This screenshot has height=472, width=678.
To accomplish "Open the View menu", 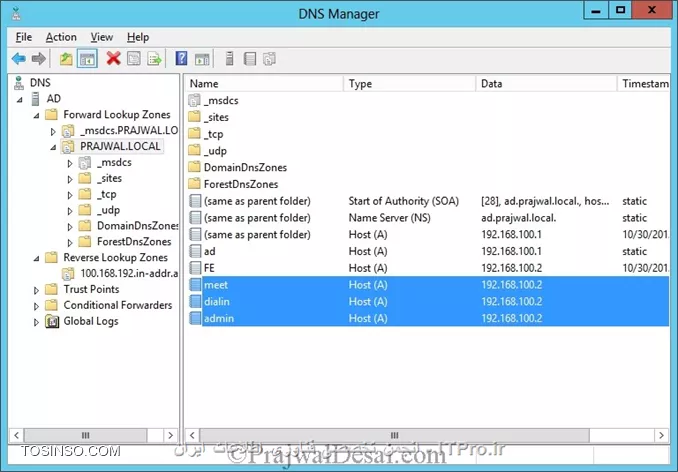I will pos(102,37).
